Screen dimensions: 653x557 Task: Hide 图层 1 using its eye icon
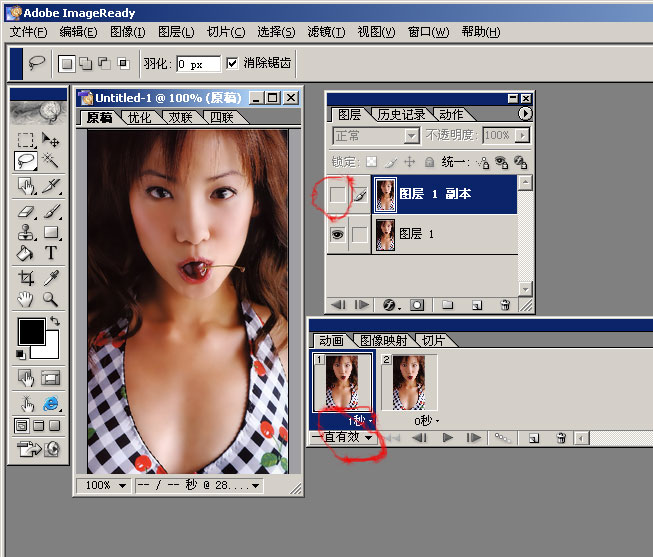tap(338, 234)
